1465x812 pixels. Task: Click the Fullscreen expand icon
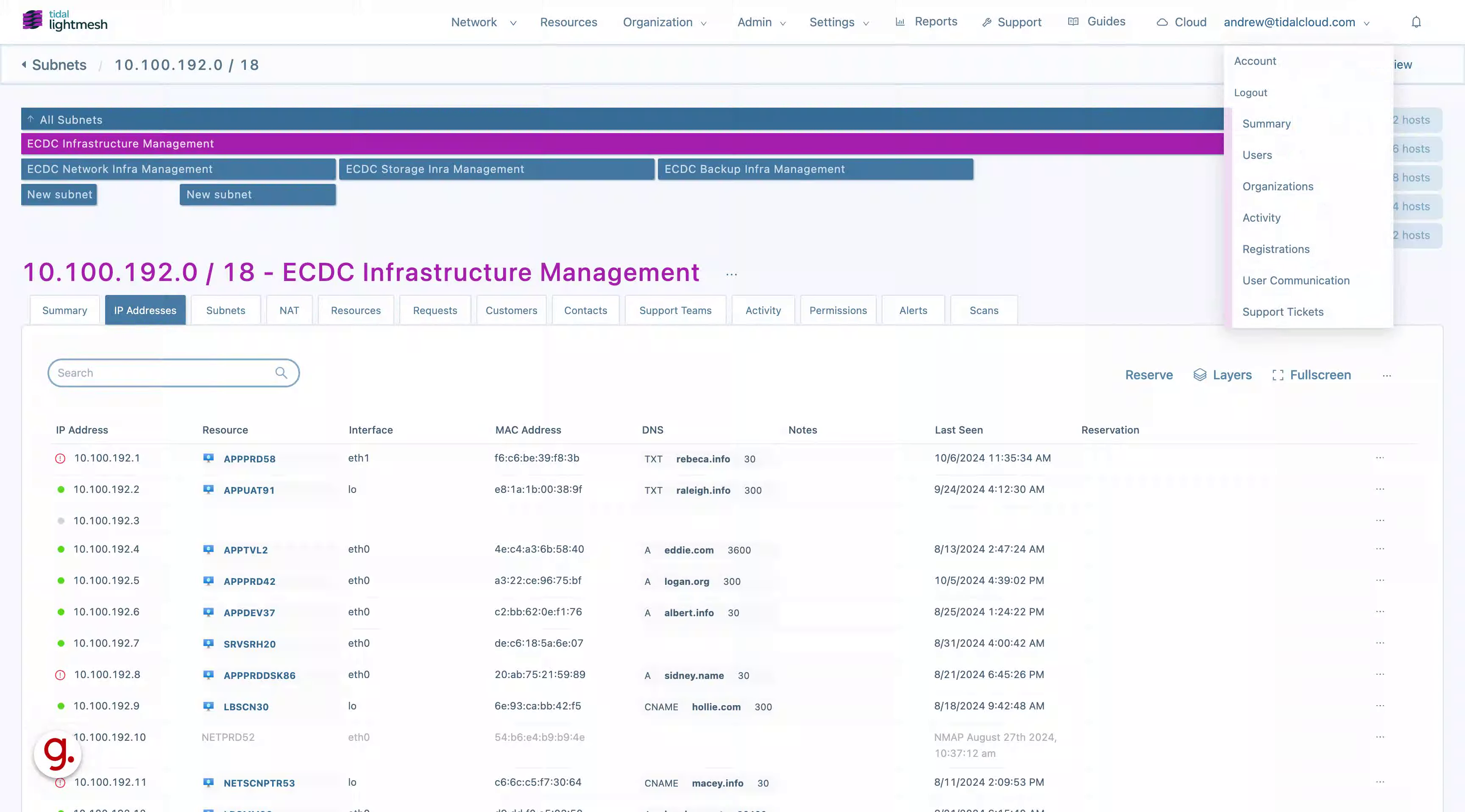pos(1278,375)
